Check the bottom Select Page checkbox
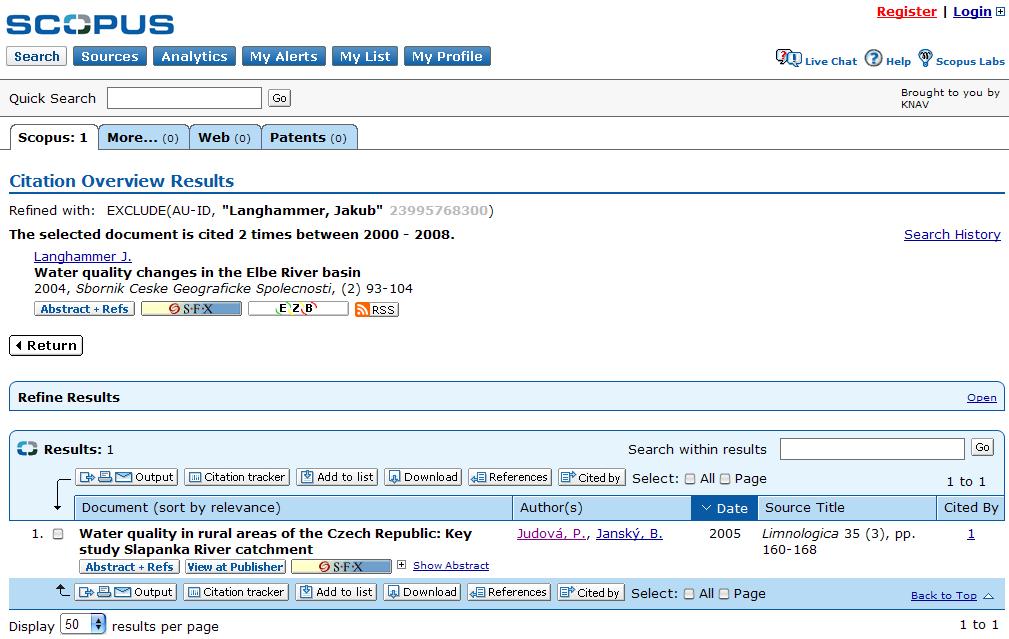The image size is (1009, 639). coord(724,594)
